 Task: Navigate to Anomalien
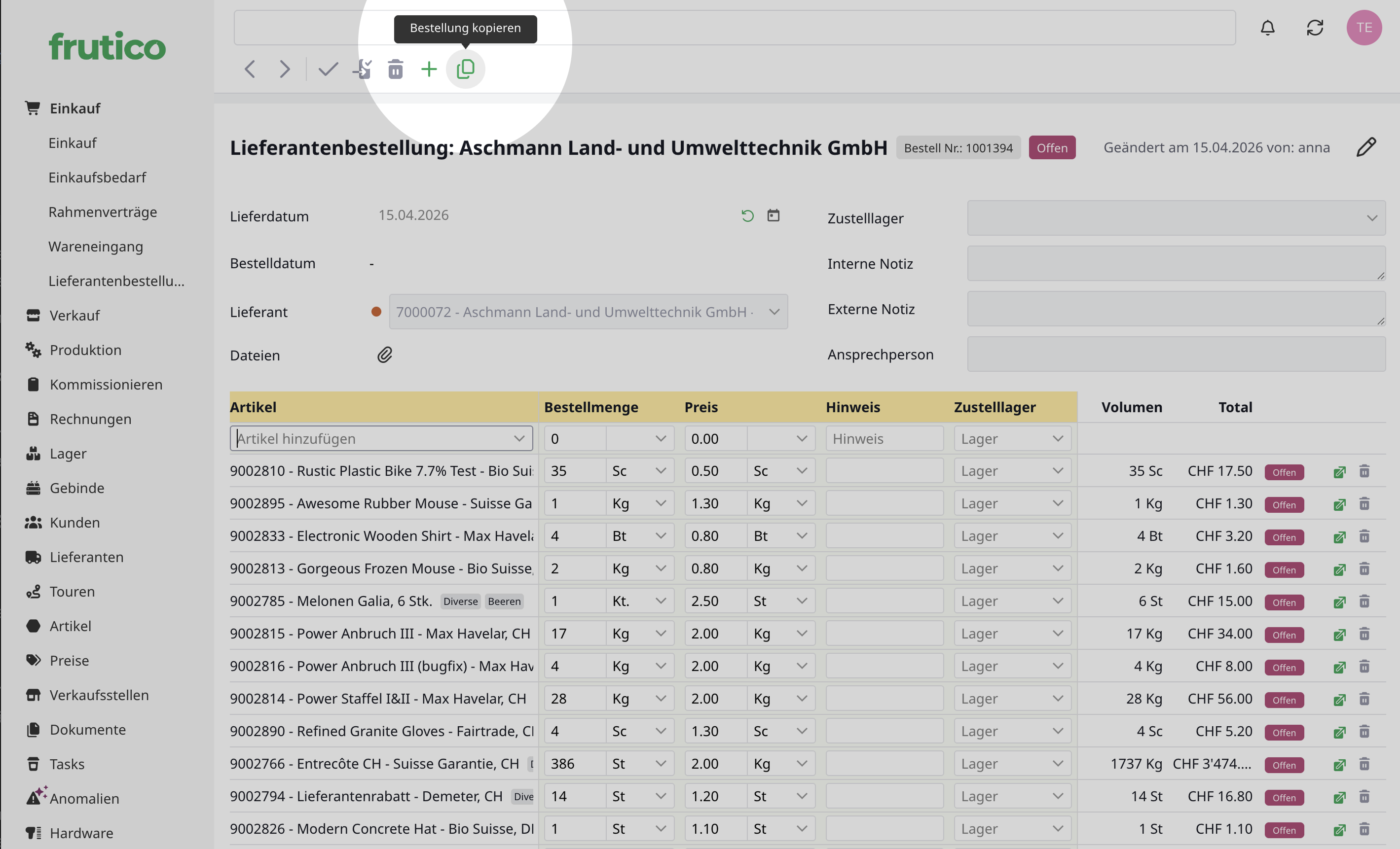pos(84,798)
